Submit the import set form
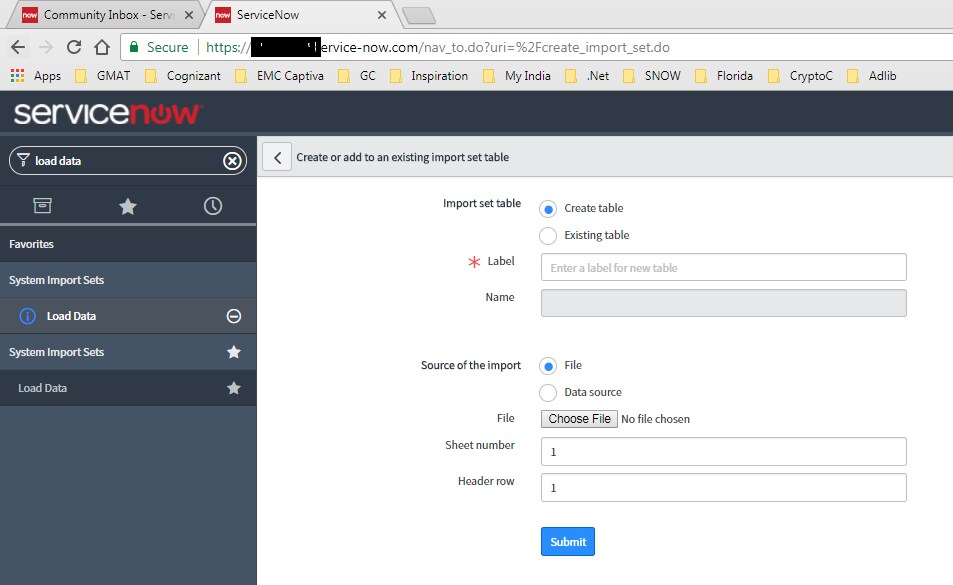This screenshot has height=585, width=953. pos(568,542)
